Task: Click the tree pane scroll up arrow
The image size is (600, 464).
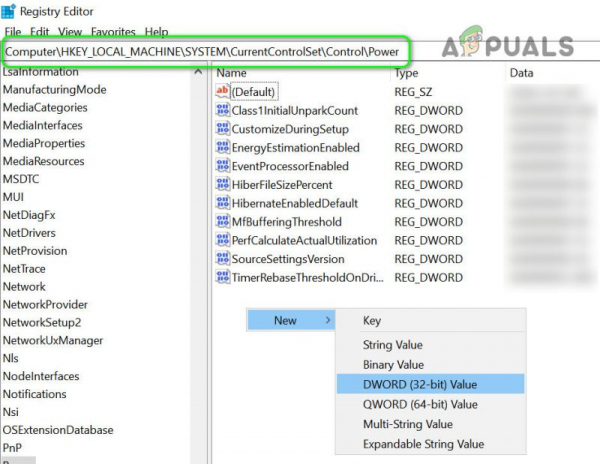Action: 198,72
